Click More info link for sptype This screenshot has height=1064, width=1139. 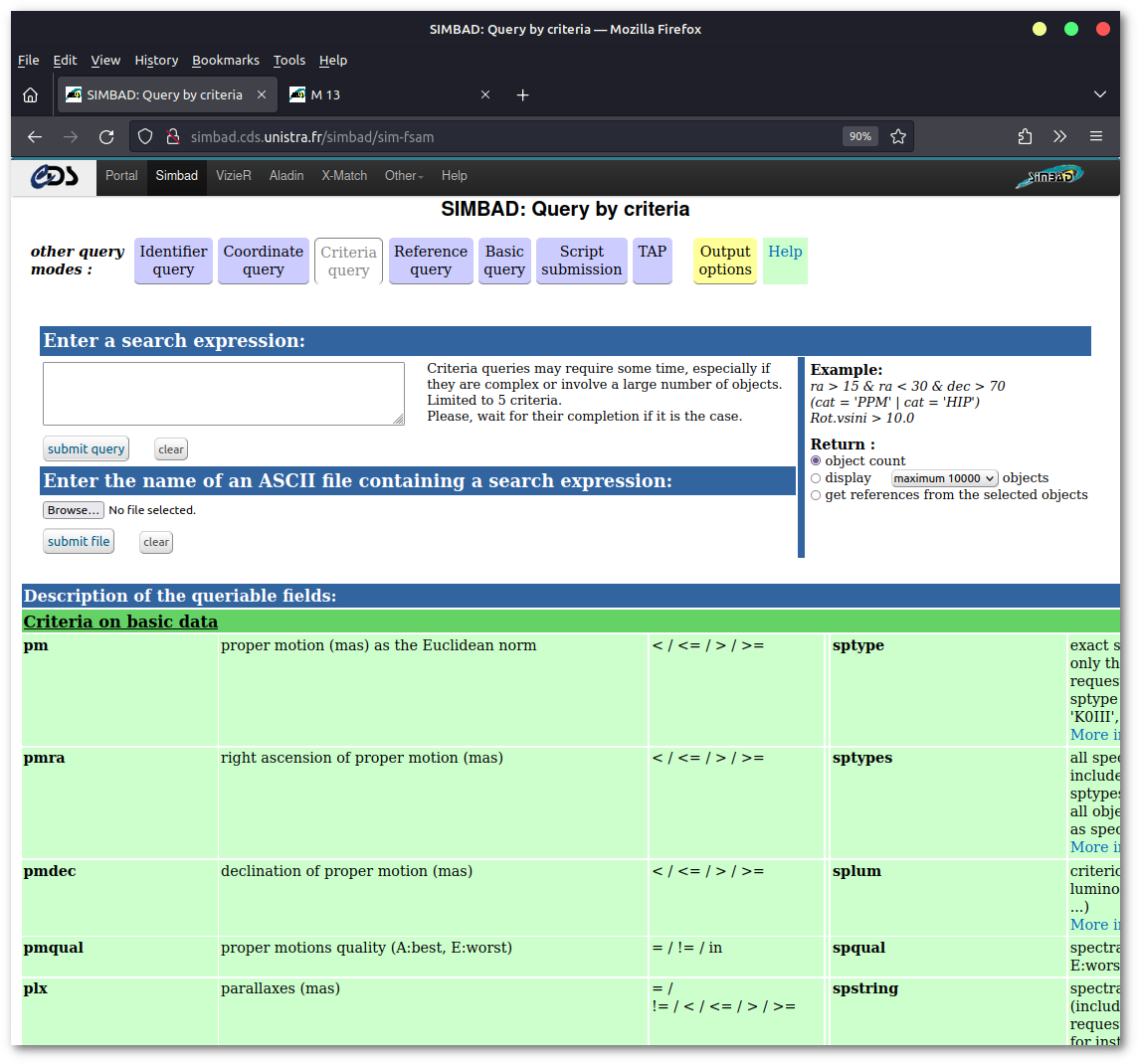click(x=1094, y=735)
